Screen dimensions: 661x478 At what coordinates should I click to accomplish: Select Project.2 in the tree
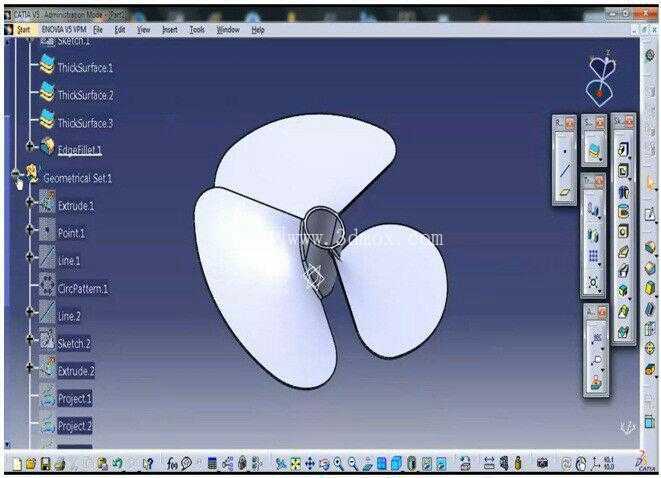(x=75, y=426)
